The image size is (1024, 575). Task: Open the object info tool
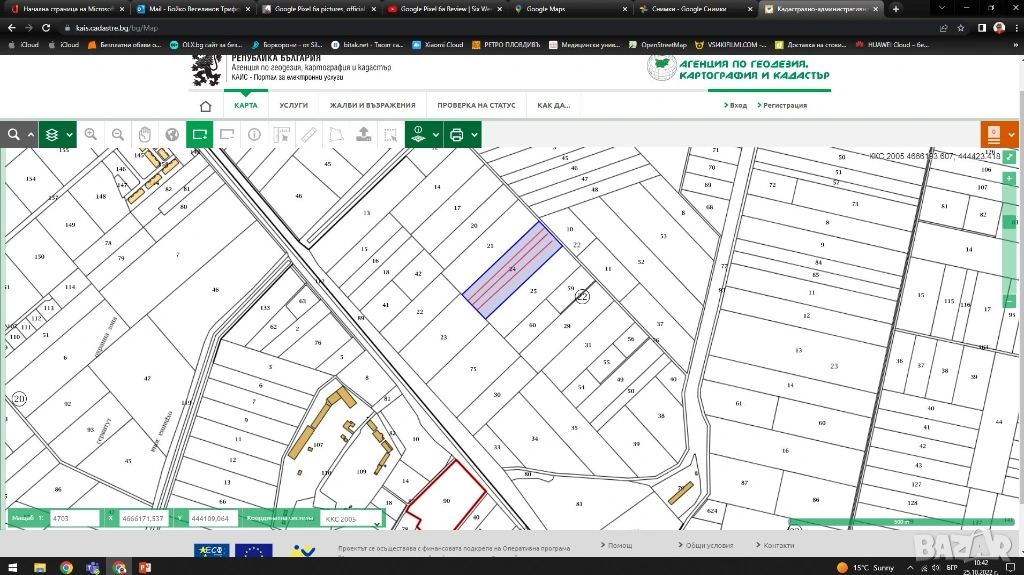[x=254, y=135]
